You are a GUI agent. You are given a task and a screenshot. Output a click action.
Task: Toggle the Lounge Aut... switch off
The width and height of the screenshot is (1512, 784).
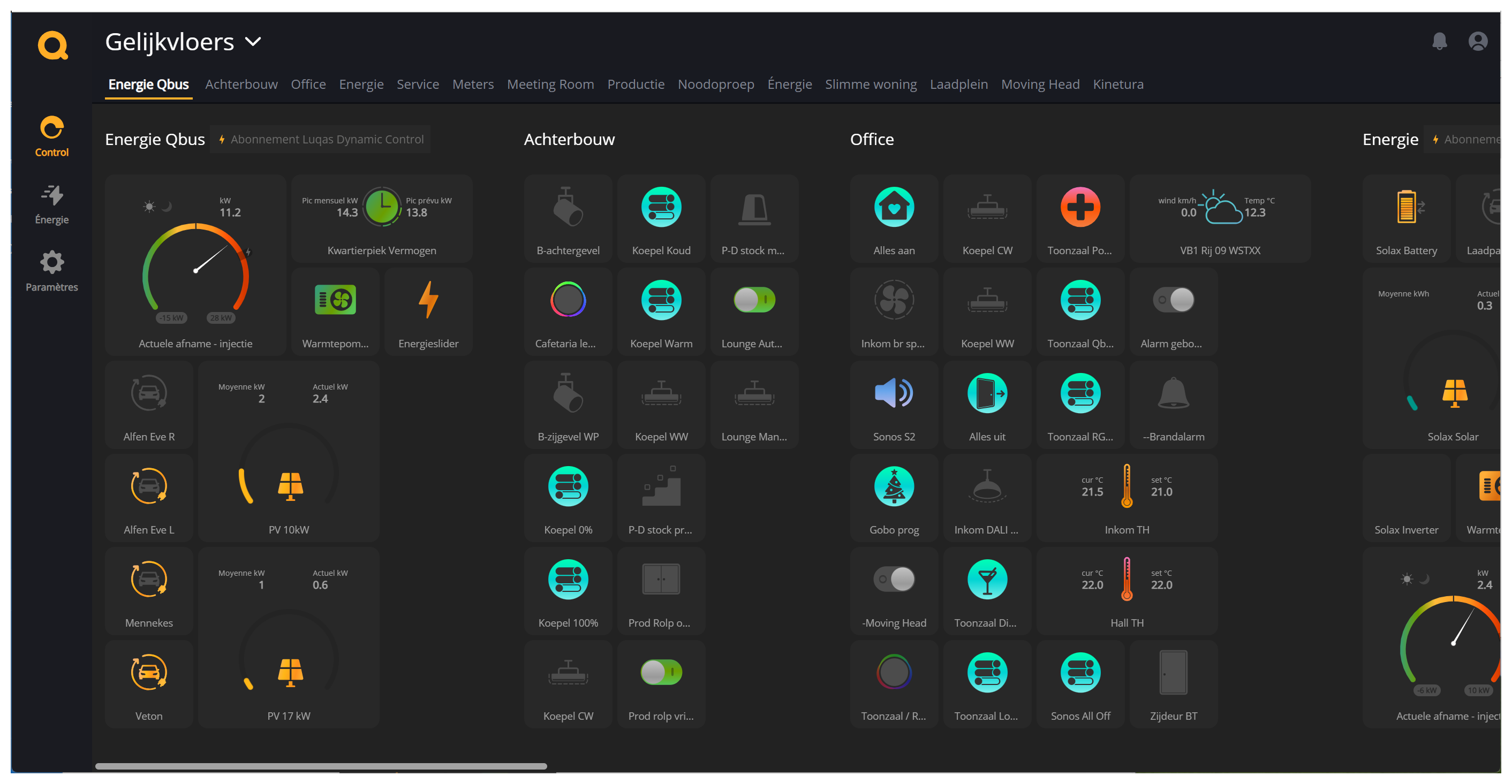[x=754, y=300]
